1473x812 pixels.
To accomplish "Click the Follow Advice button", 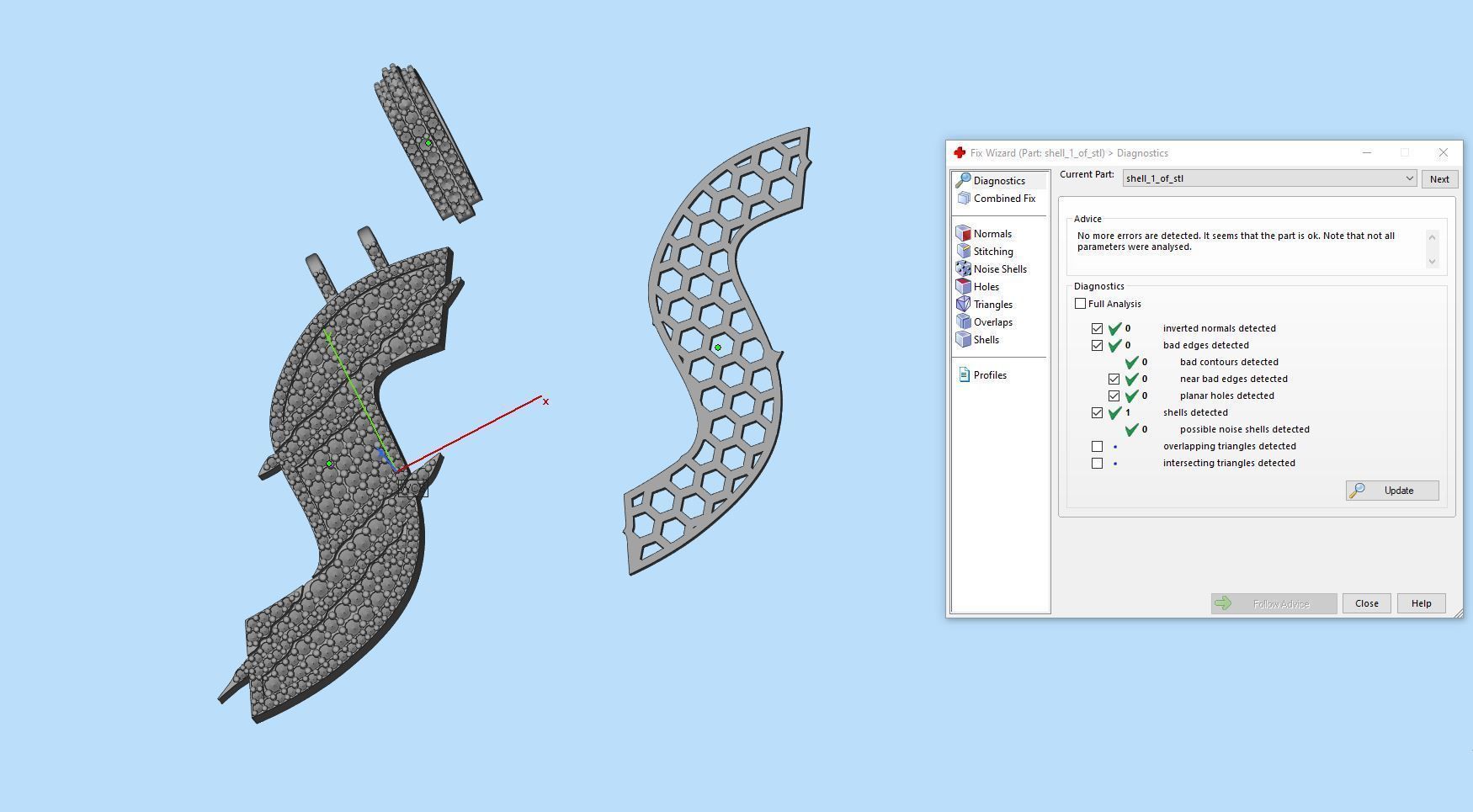I will [1274, 603].
